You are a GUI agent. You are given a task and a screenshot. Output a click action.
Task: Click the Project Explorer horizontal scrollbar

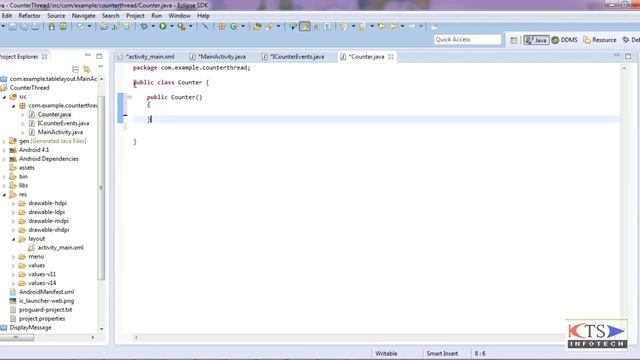(17, 338)
